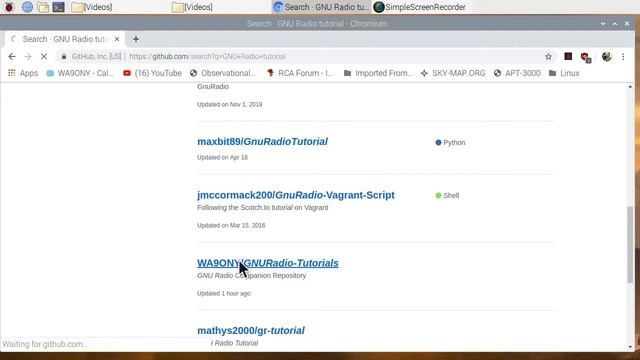Open APT-3000 bookmark
Viewport: 640px width, 360px height.
(517, 73)
